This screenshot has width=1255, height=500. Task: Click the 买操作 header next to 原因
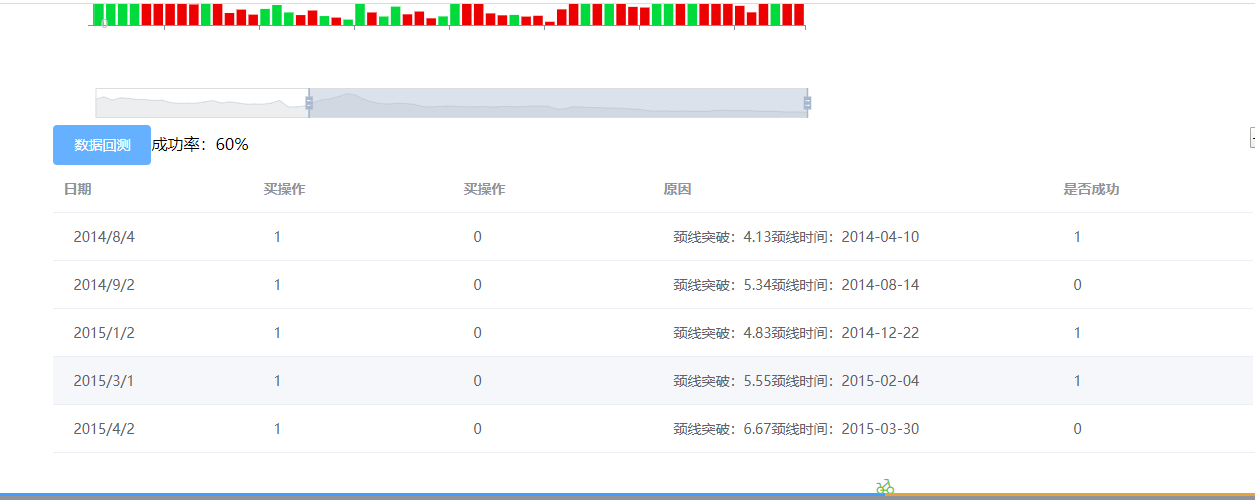coord(484,189)
